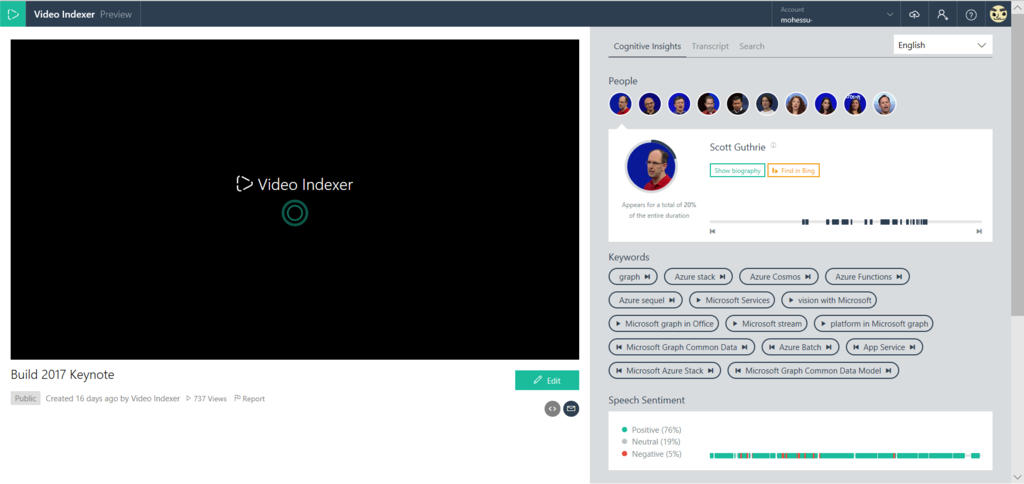Select the ninth person thumbnail
Screen dimensions: 1024x484
click(856, 103)
